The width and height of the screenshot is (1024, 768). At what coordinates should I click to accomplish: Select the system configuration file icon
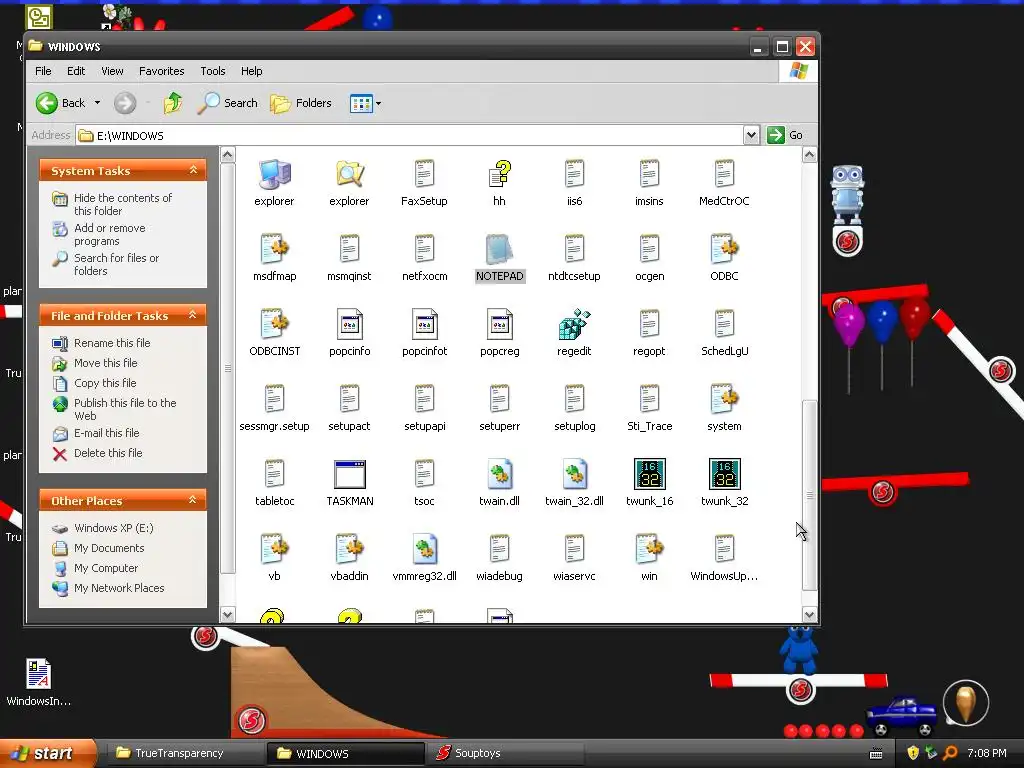point(724,400)
